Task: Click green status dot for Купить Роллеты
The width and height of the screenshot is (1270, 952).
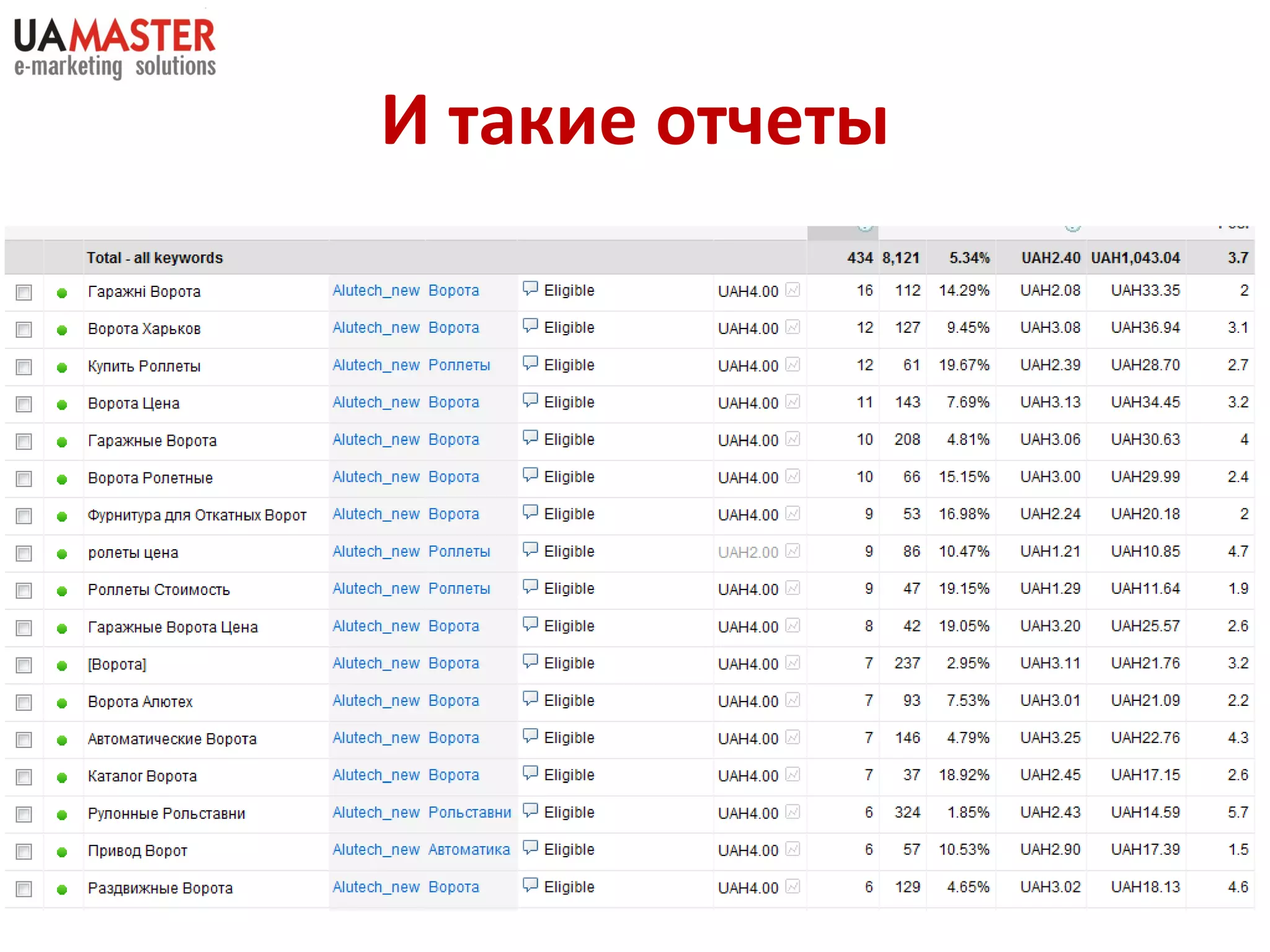Action: 62,368
